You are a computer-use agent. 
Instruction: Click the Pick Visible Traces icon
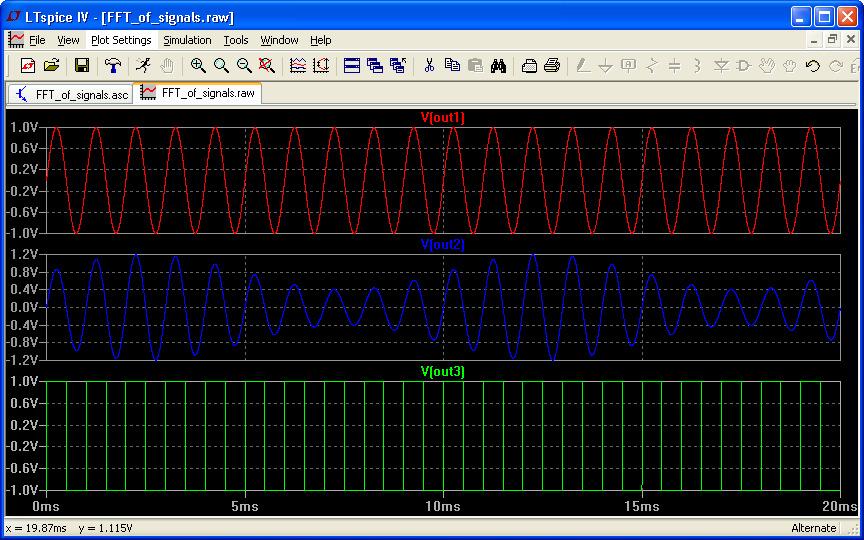coord(298,66)
